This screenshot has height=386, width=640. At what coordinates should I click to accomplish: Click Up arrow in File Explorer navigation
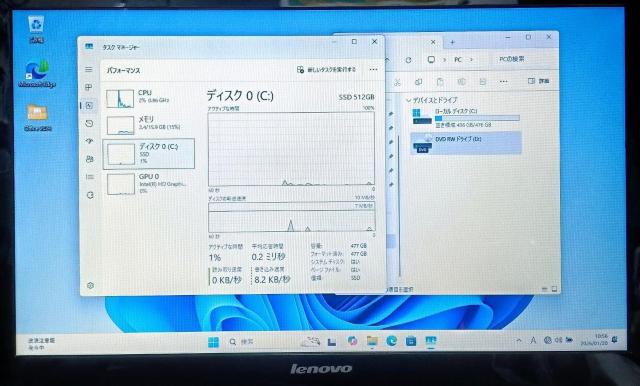(x=387, y=60)
